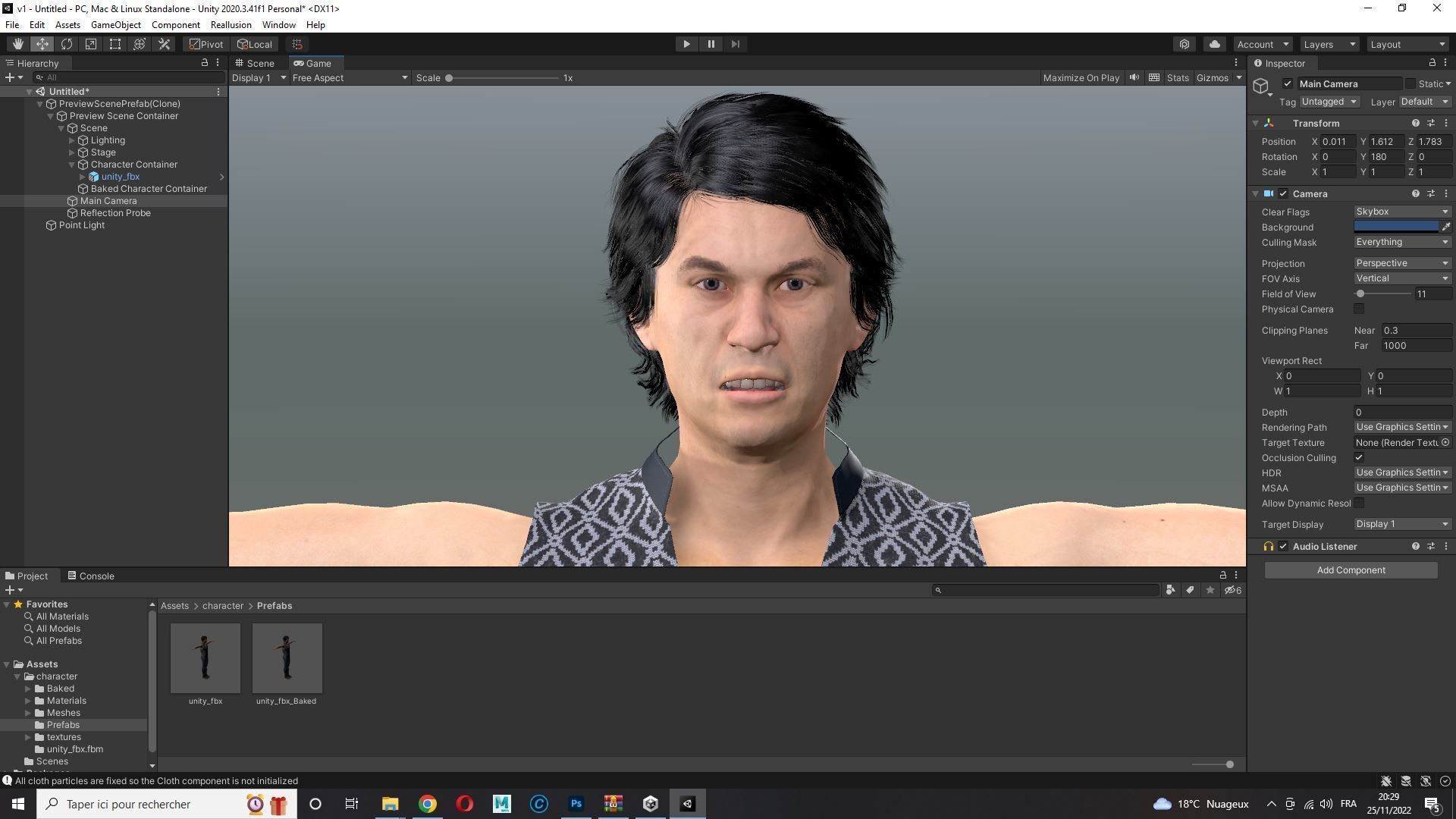
Task: Pick background color with eyedropper
Action: pyautogui.click(x=1445, y=227)
